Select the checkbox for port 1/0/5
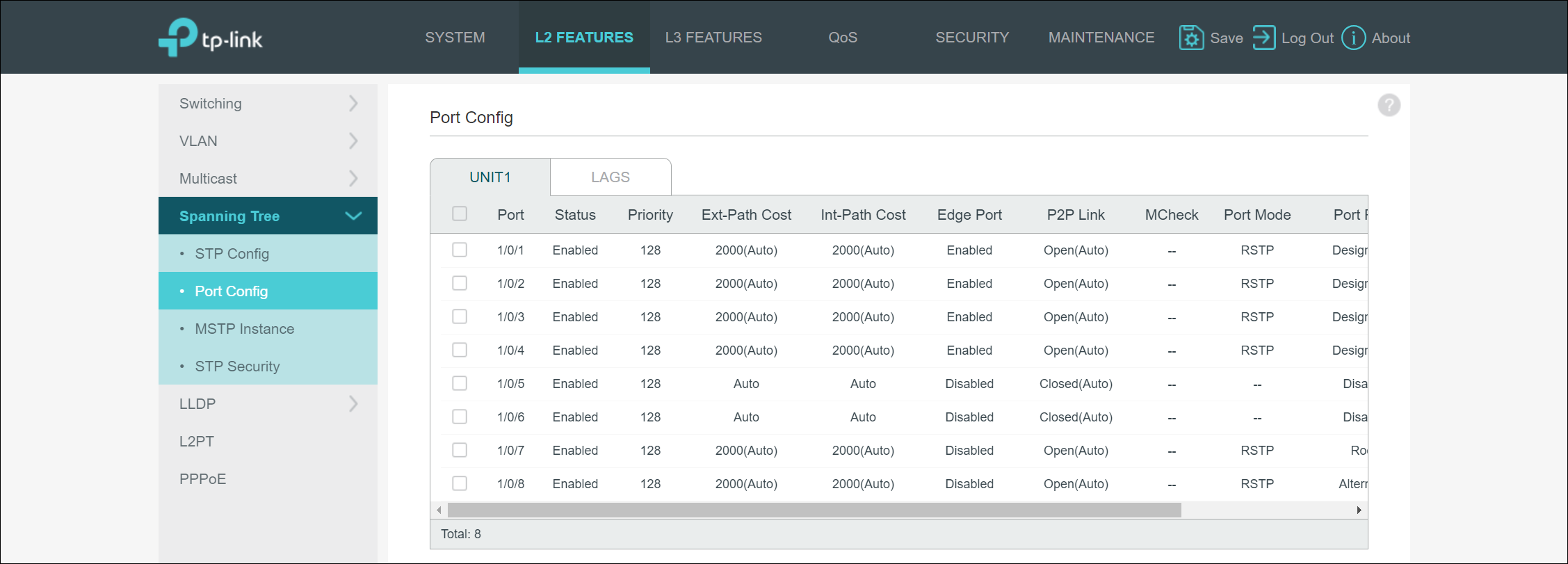 coord(460,383)
